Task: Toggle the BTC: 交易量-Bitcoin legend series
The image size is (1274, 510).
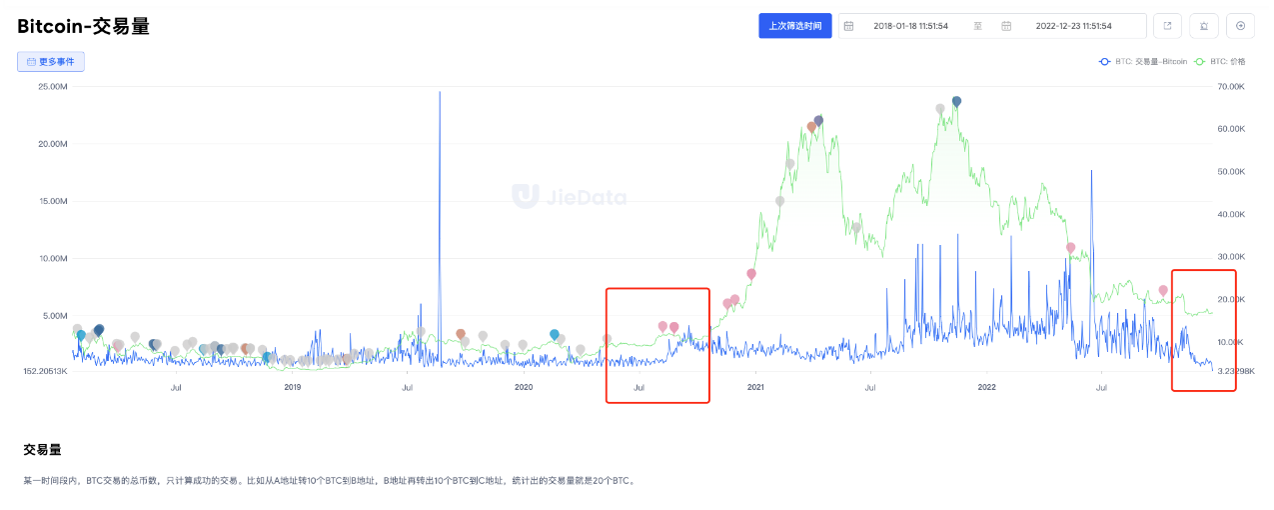Action: pyautogui.click(x=1143, y=61)
